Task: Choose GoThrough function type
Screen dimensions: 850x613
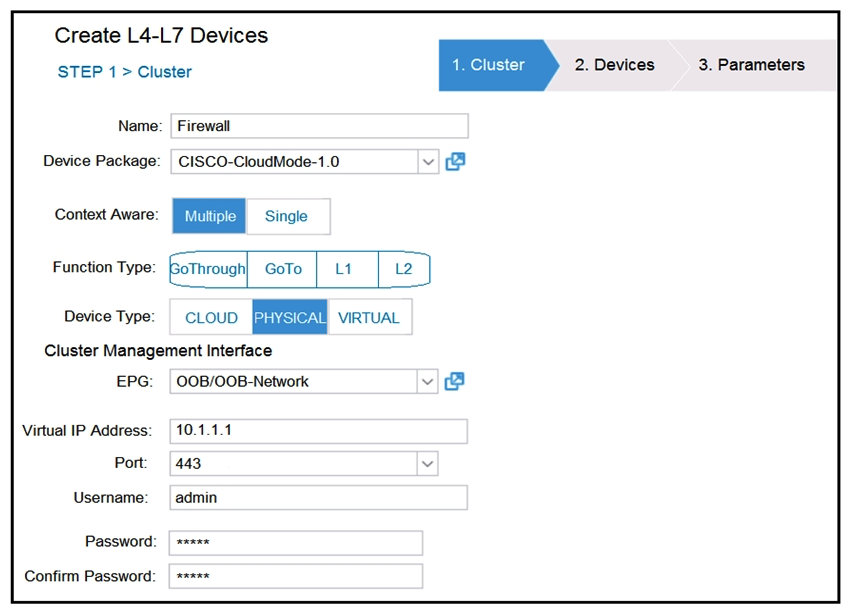Action: tap(208, 269)
